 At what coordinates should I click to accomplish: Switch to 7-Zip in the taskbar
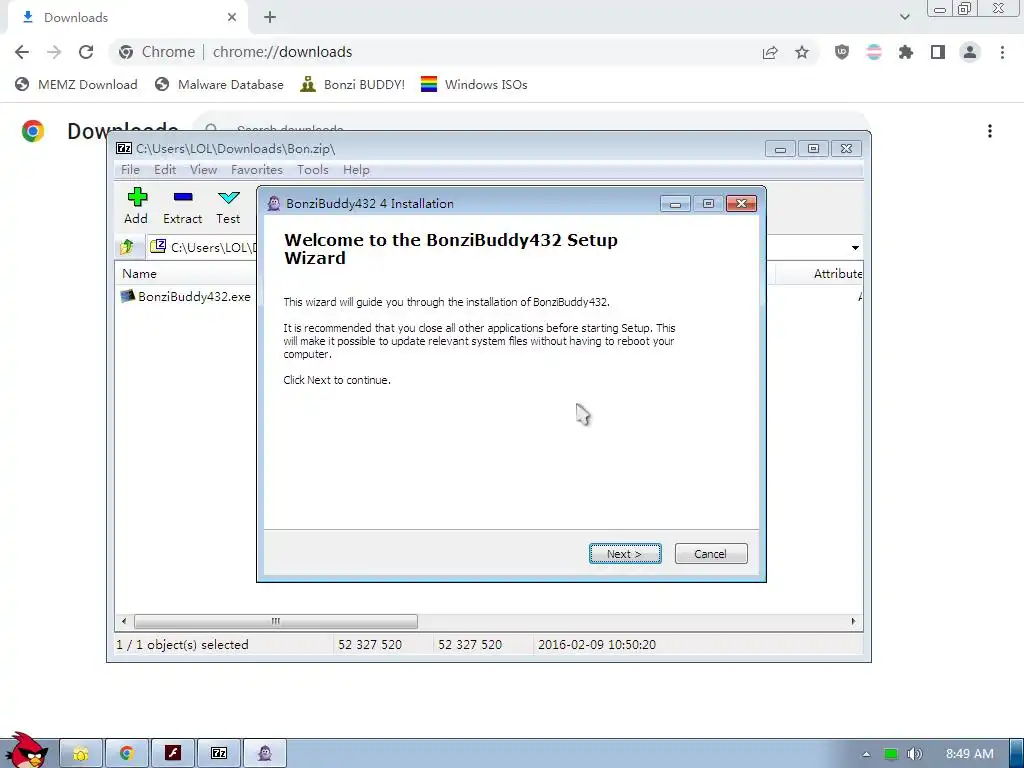pos(219,753)
